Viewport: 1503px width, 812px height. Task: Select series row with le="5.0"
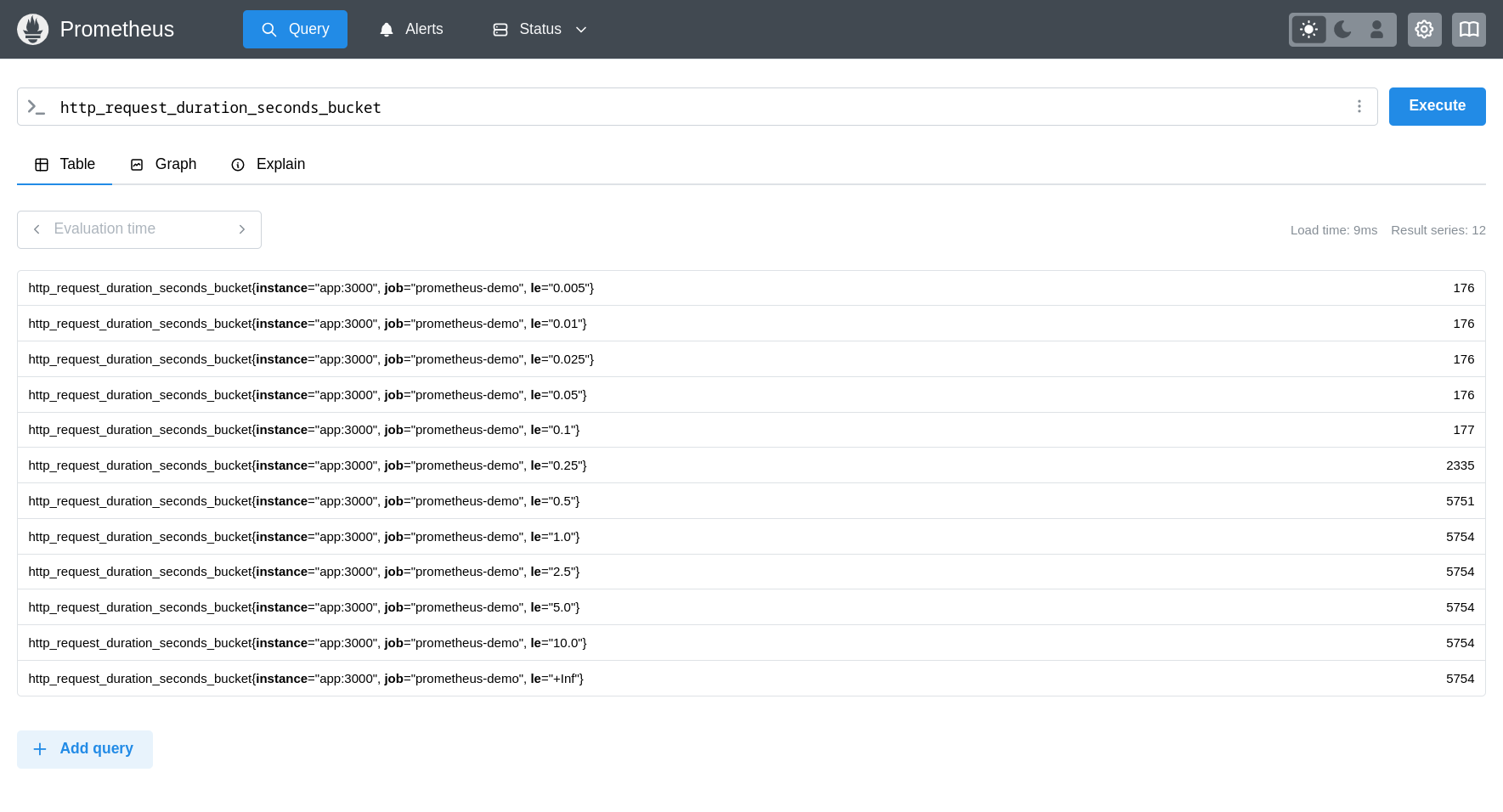click(x=751, y=607)
